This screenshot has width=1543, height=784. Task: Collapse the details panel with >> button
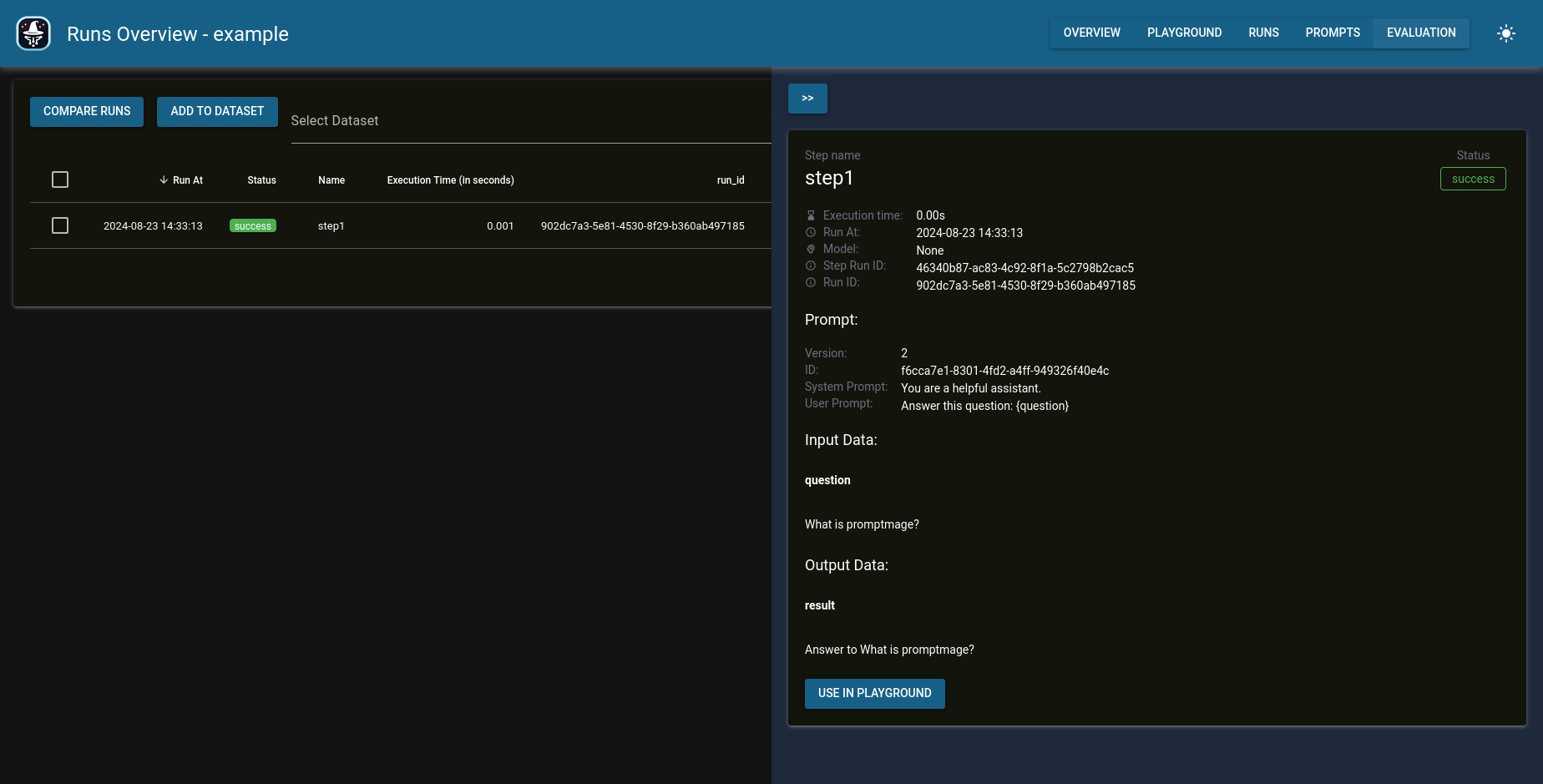807,99
